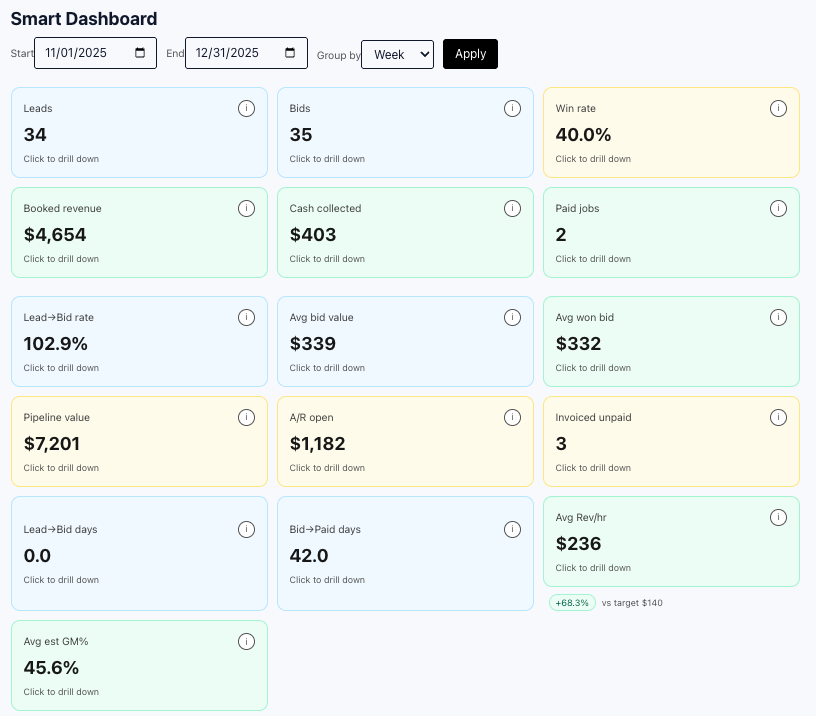Image resolution: width=816 pixels, height=716 pixels.
Task: Click the Booked revenue info icon
Action: coord(246,208)
